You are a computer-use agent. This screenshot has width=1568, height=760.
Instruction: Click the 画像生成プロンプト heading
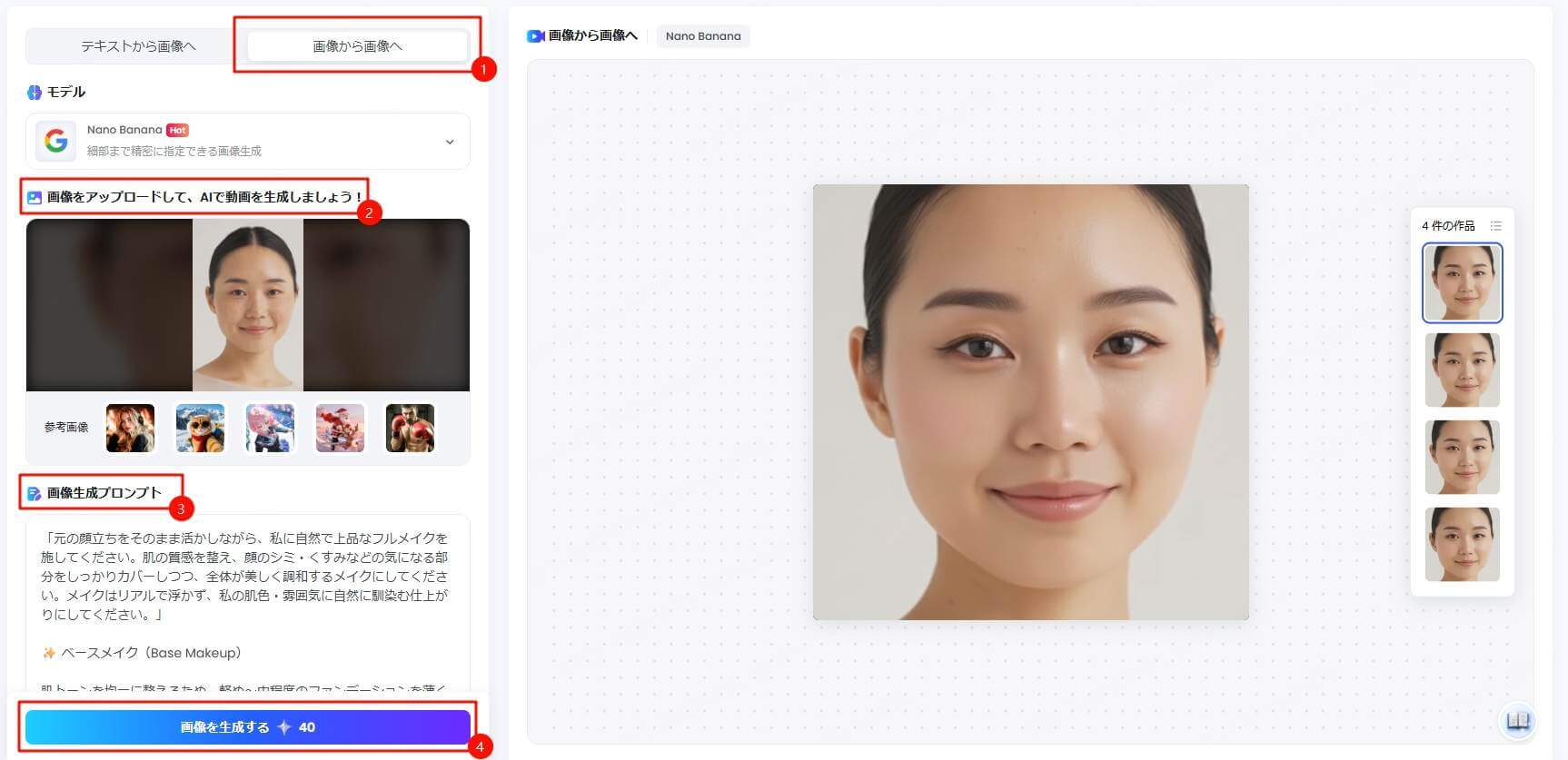pos(104,493)
